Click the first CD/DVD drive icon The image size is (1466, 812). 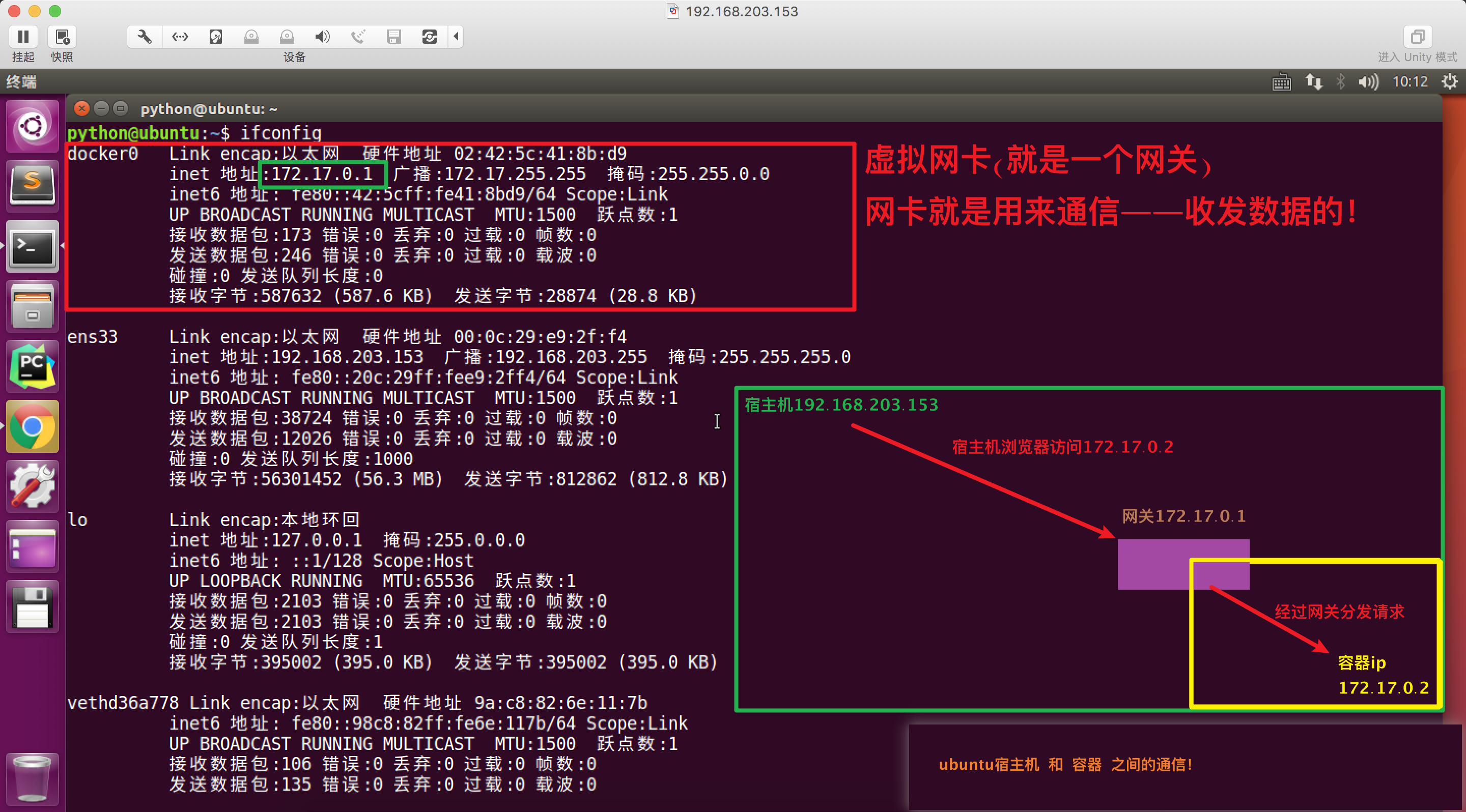[x=251, y=37]
